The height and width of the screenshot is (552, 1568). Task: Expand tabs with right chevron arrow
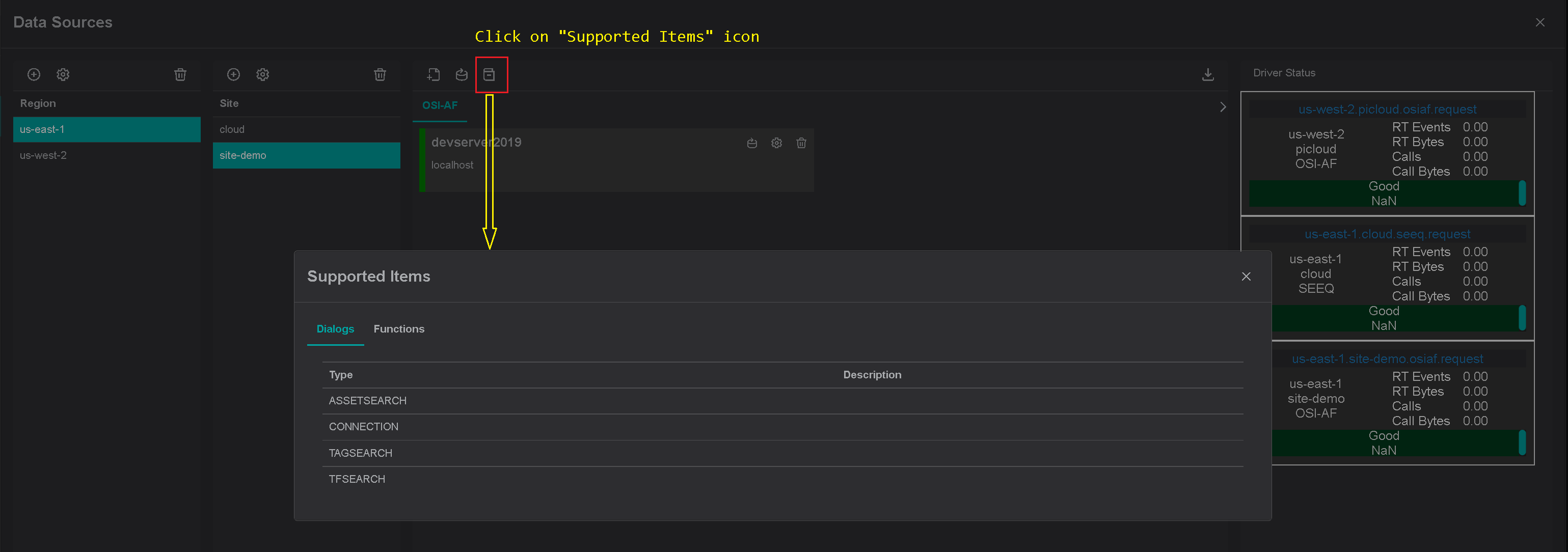click(1224, 107)
